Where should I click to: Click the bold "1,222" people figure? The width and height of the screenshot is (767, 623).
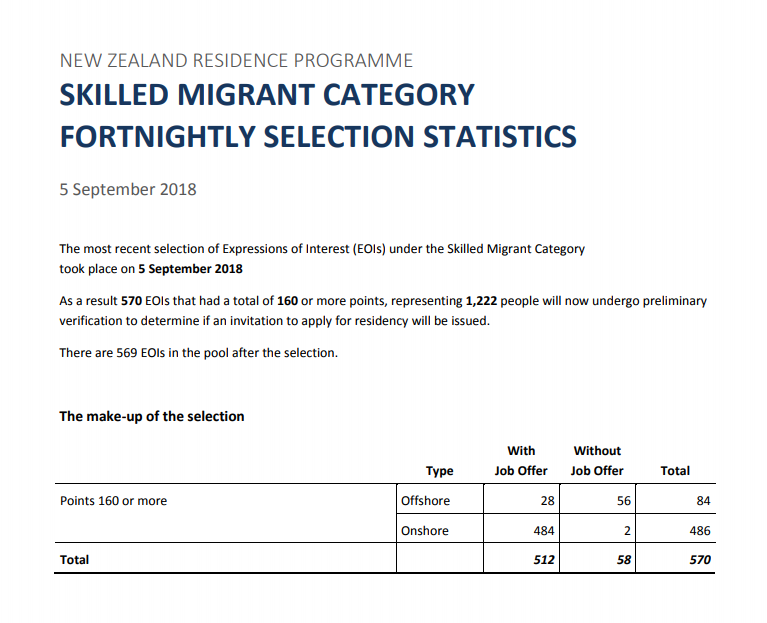point(485,301)
